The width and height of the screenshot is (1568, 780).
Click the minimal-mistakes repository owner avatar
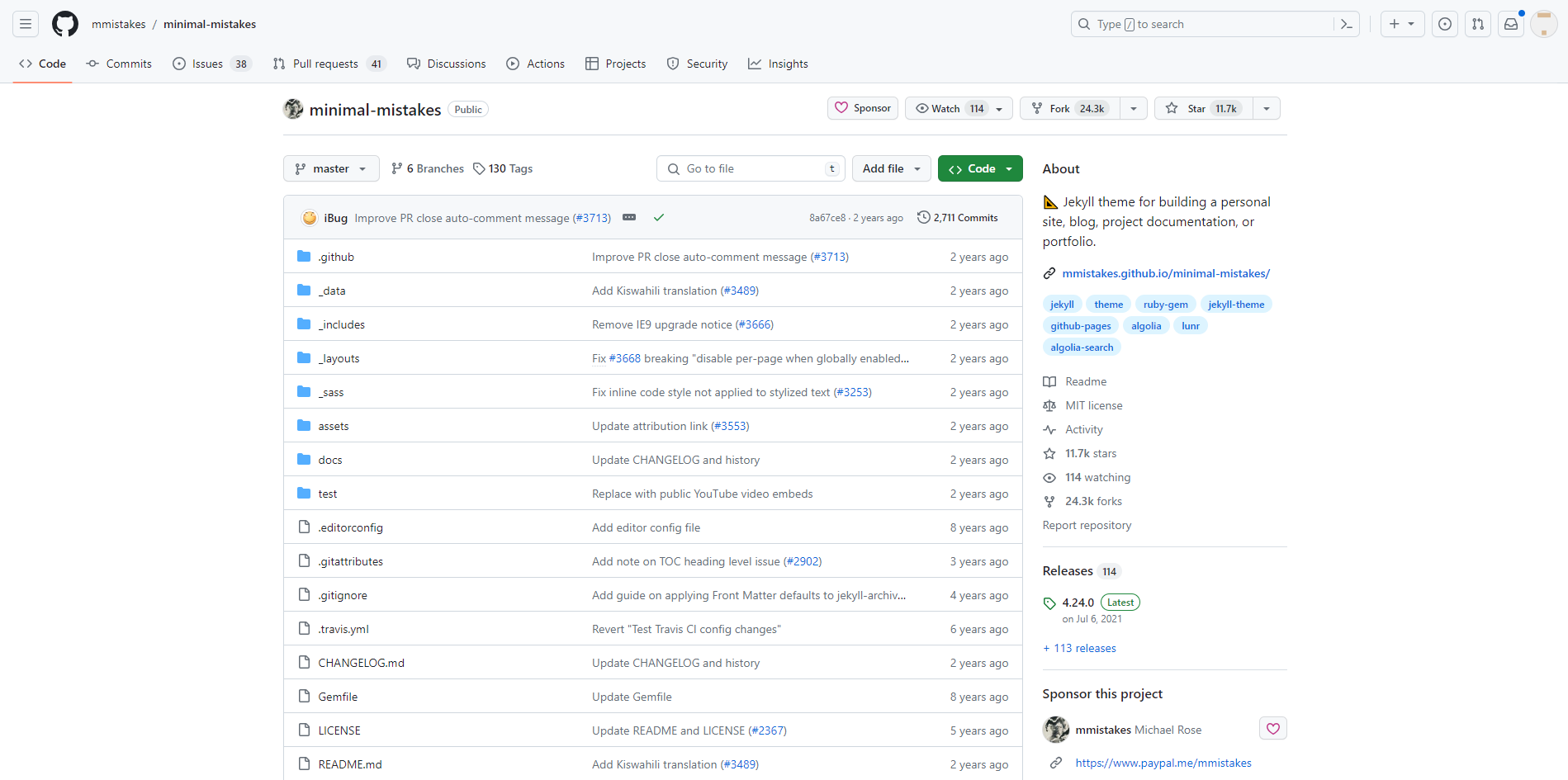tap(293, 109)
